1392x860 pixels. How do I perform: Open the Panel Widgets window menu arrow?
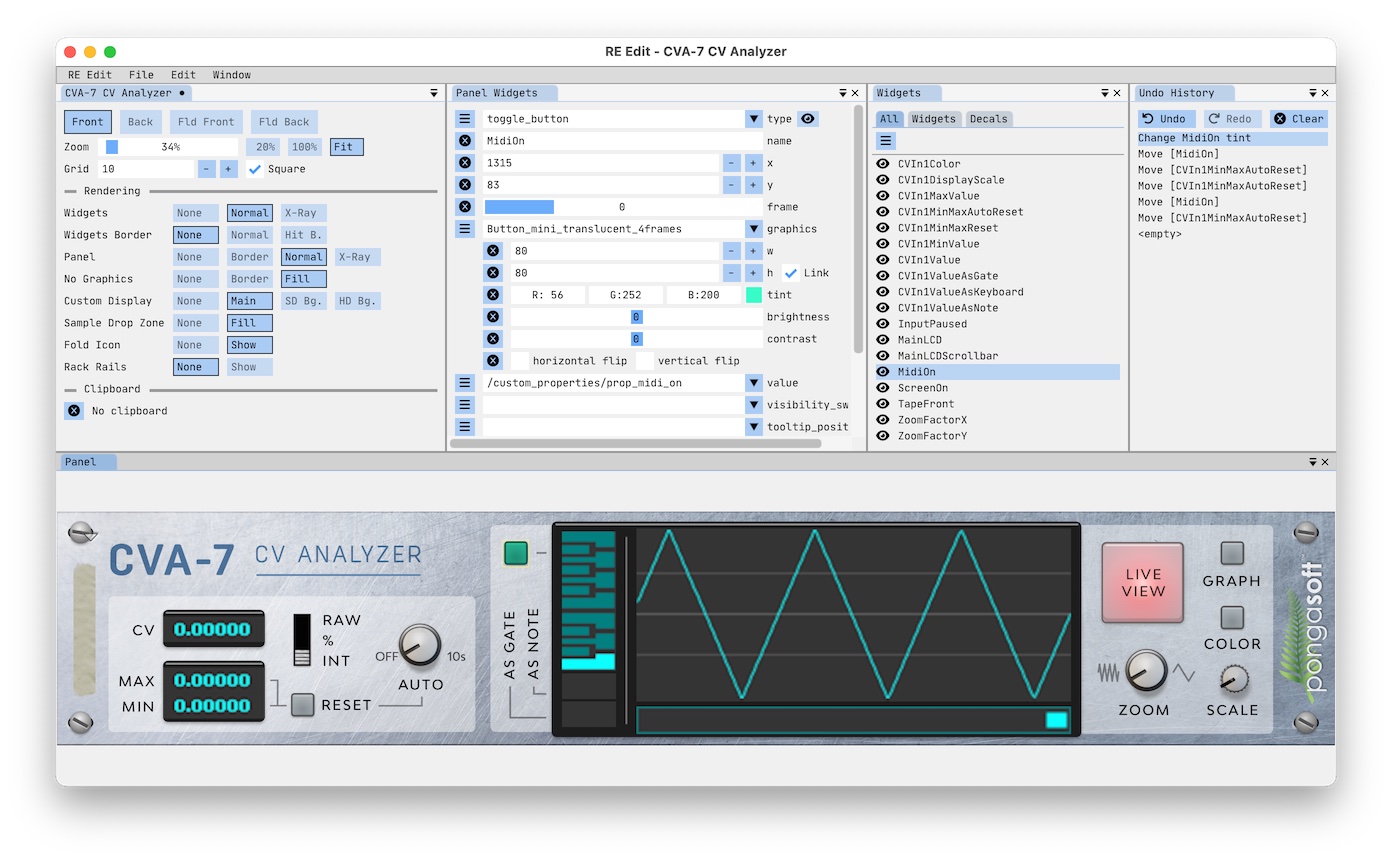[x=843, y=93]
